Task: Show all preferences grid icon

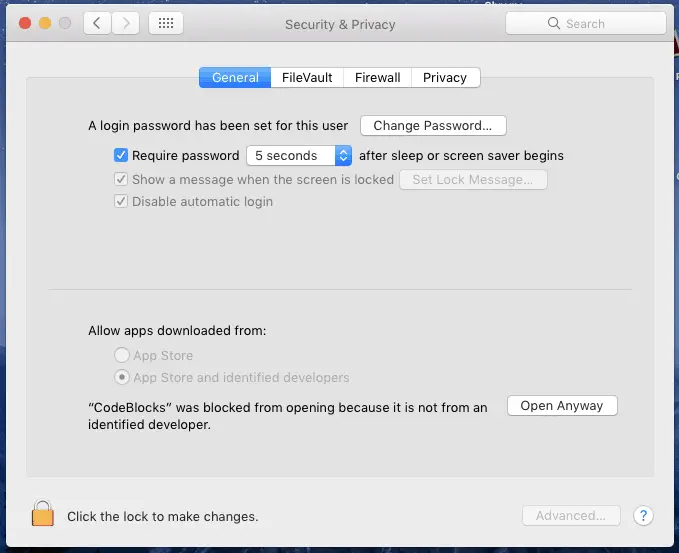Action: click(166, 23)
